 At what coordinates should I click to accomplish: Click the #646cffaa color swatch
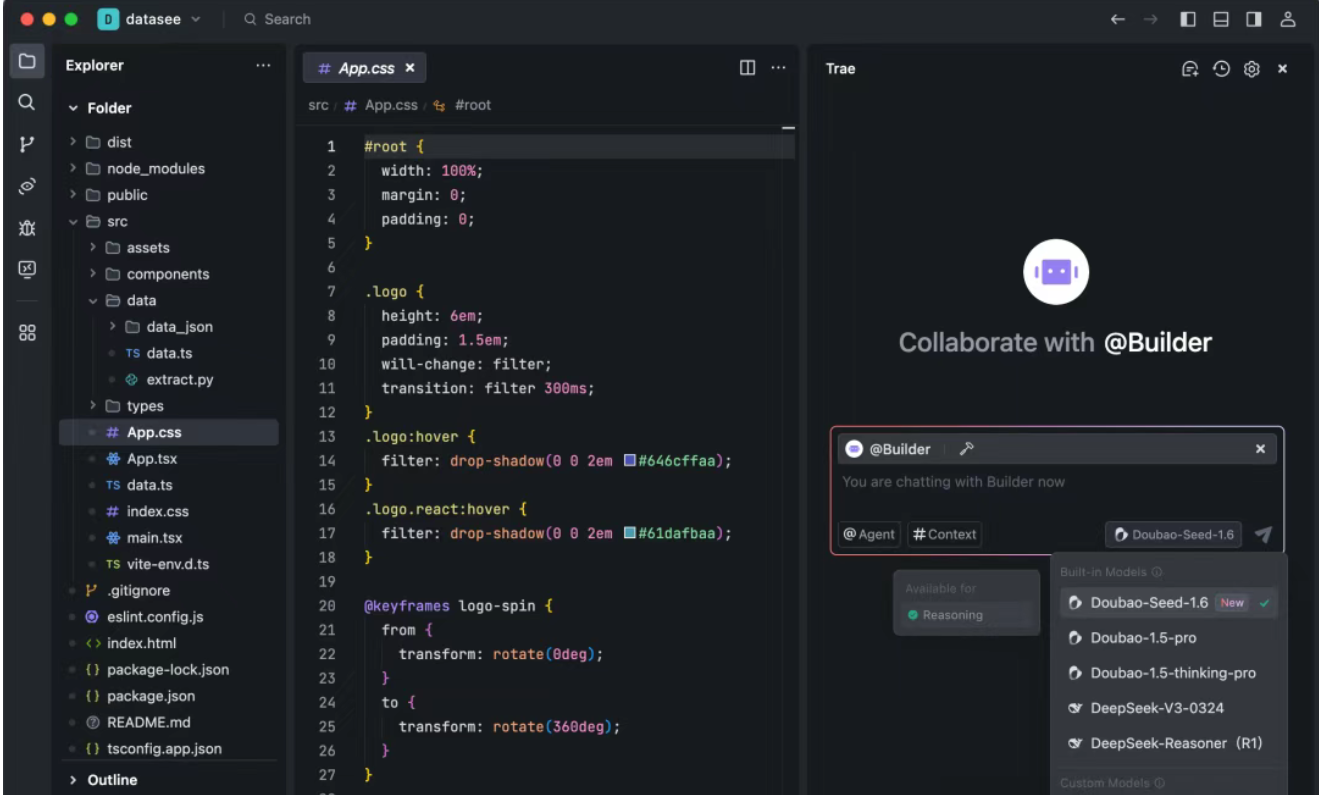tap(630, 461)
